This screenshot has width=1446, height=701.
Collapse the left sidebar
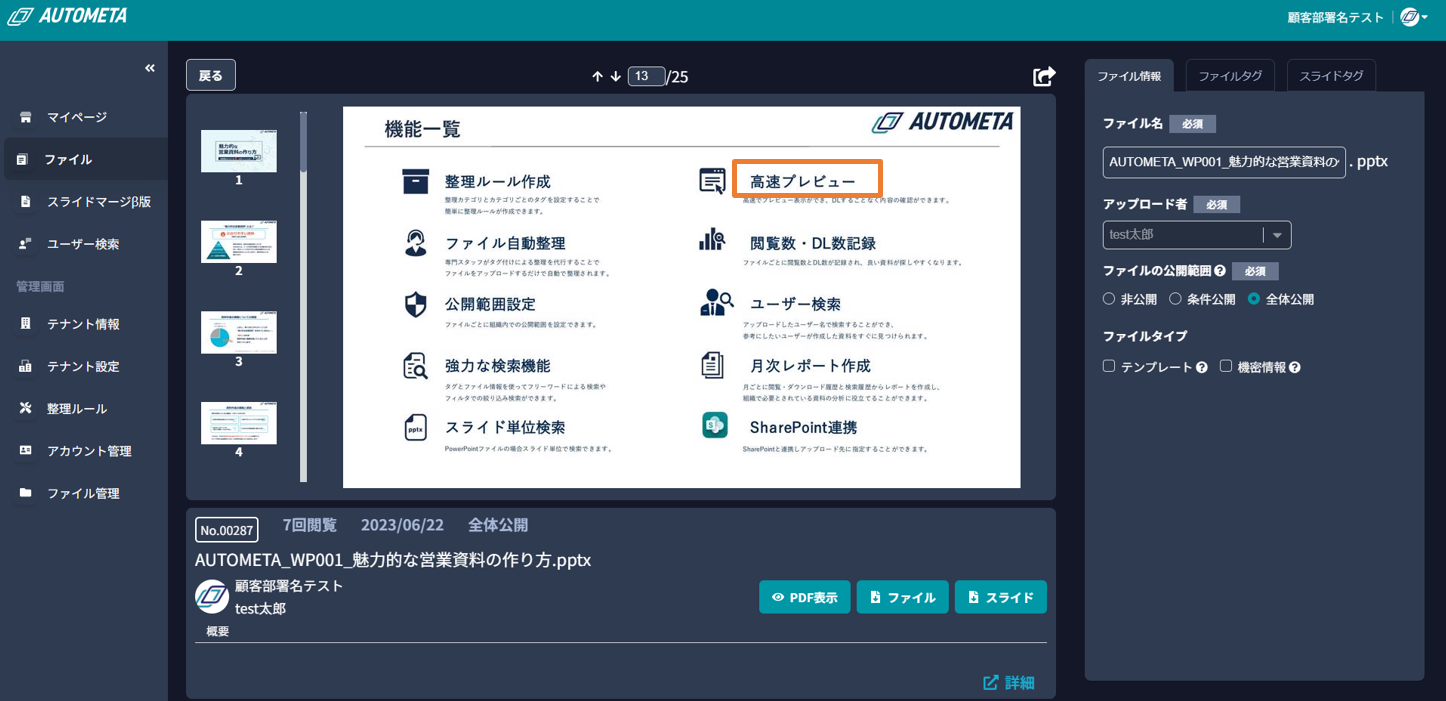150,68
